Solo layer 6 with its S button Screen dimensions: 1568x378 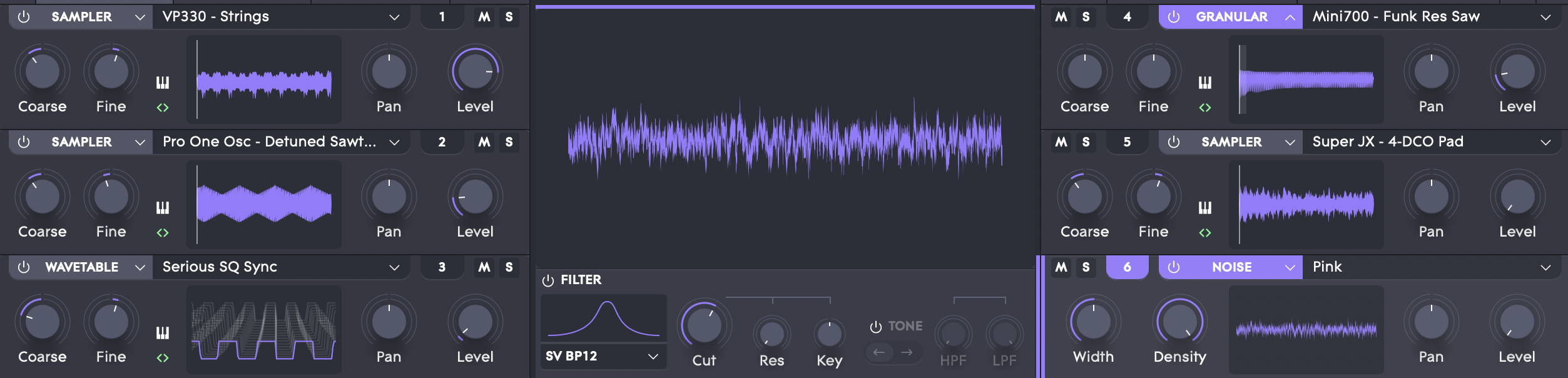tap(1086, 267)
